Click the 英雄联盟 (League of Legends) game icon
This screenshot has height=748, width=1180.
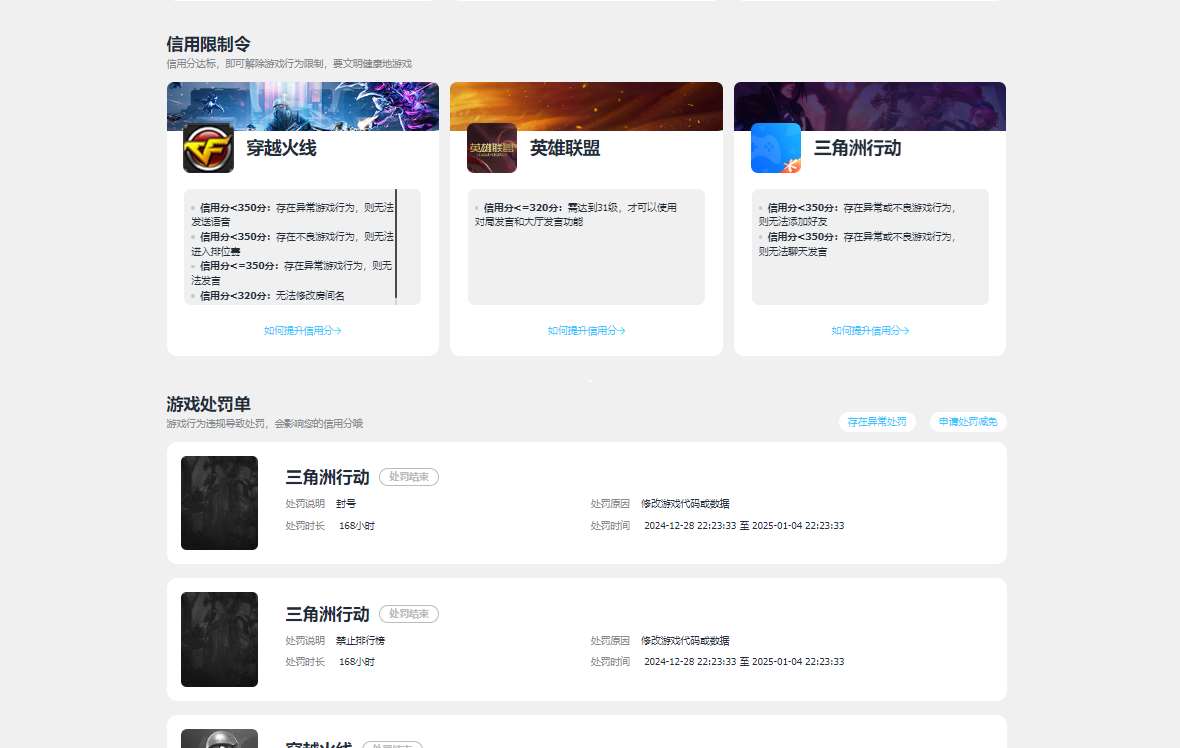(492, 147)
